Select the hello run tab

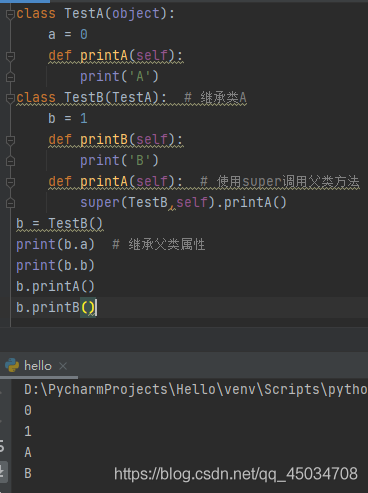(x=38, y=366)
